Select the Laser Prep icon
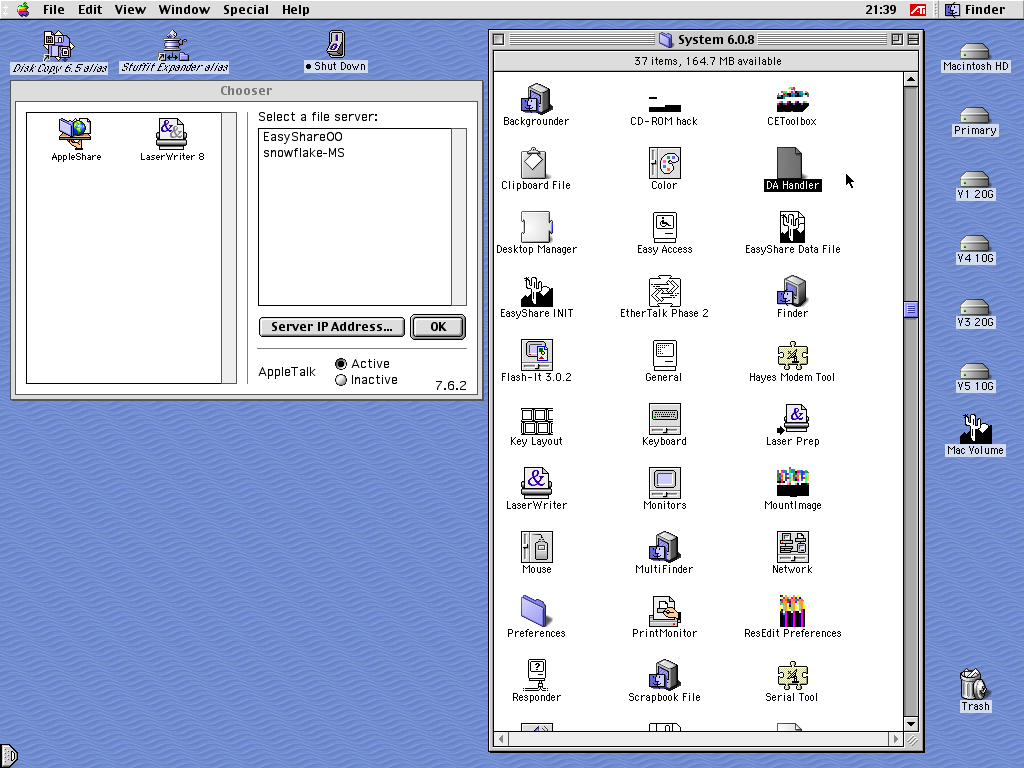 (x=792, y=419)
